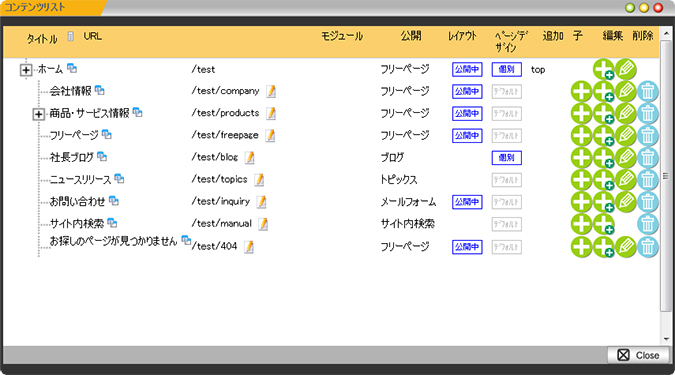Viewport: 675px width, 375px height.
Task: Expand the 商品・サービス情報 tree node
Action: click(x=38, y=114)
